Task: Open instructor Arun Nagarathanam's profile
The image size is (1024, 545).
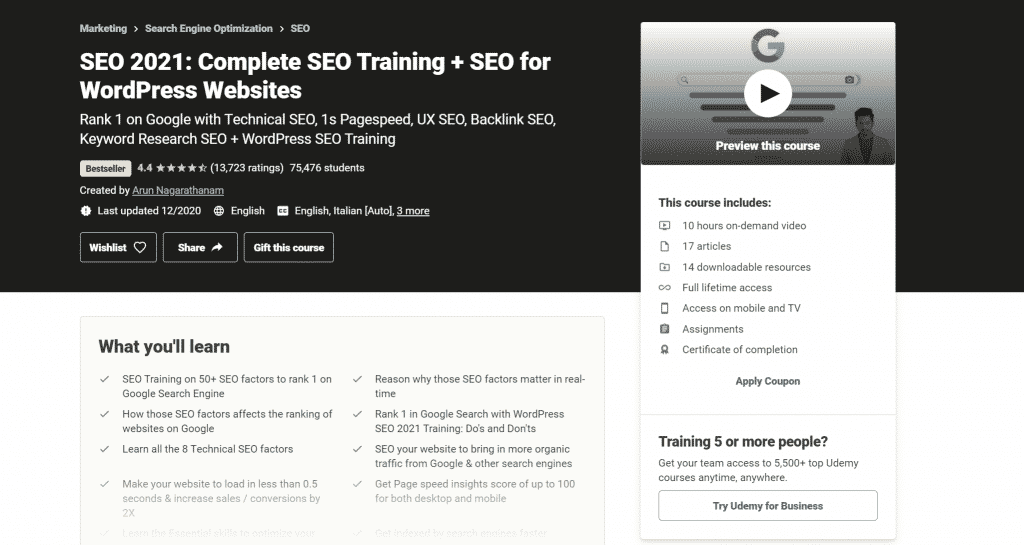Action: pos(178,191)
